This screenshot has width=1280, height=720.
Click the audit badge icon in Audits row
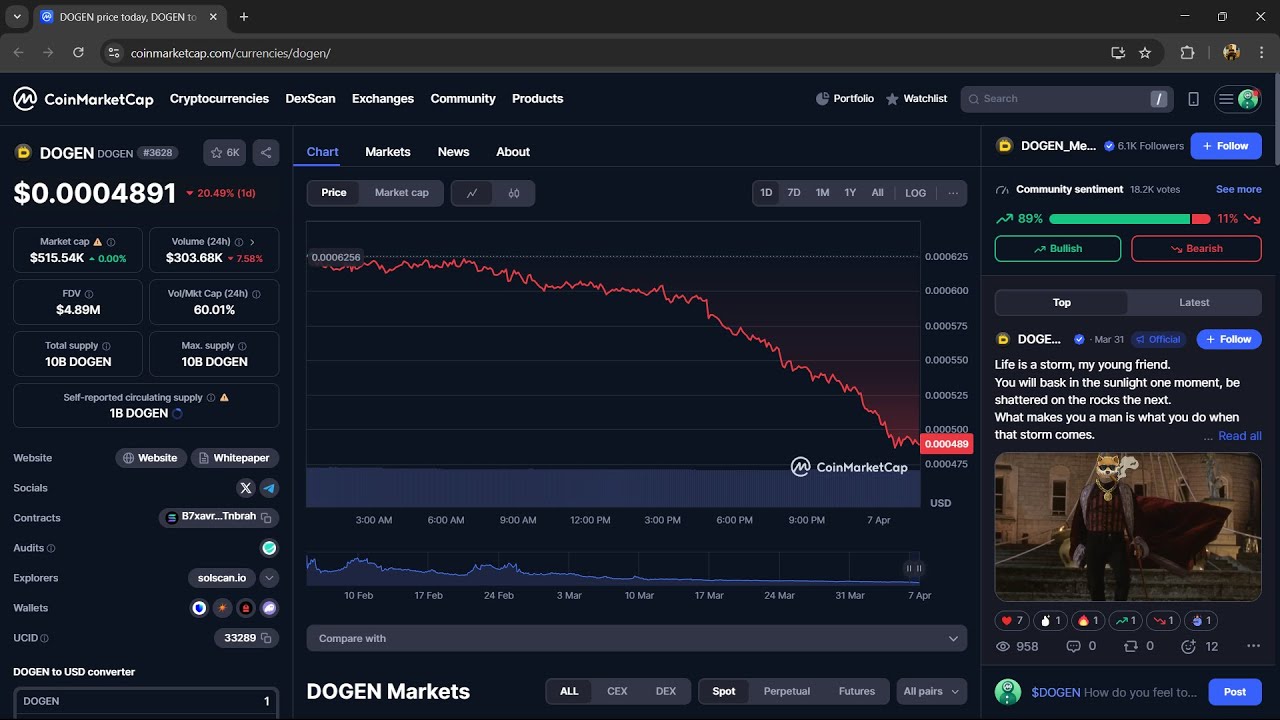(269, 548)
